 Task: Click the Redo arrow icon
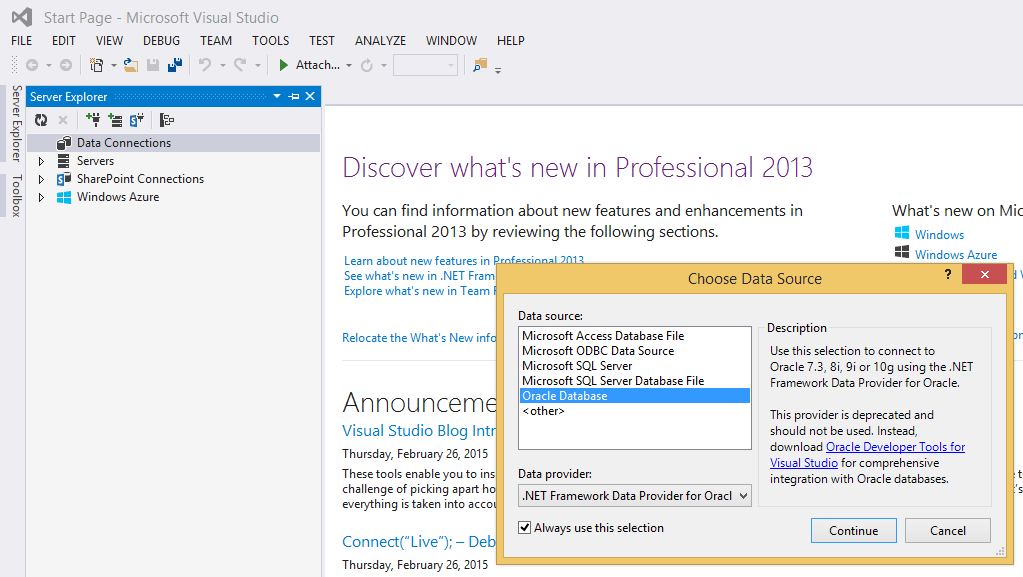[x=240, y=65]
